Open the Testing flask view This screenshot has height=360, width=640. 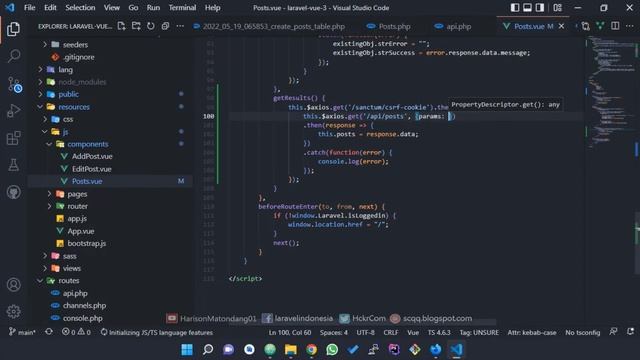[13, 165]
